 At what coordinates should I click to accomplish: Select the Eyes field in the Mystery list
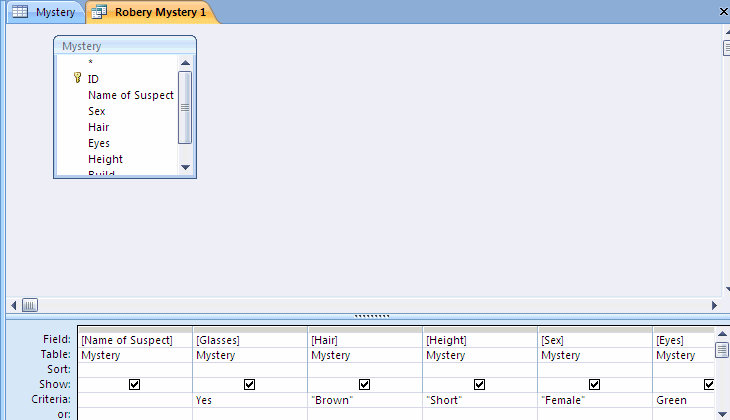[99, 143]
